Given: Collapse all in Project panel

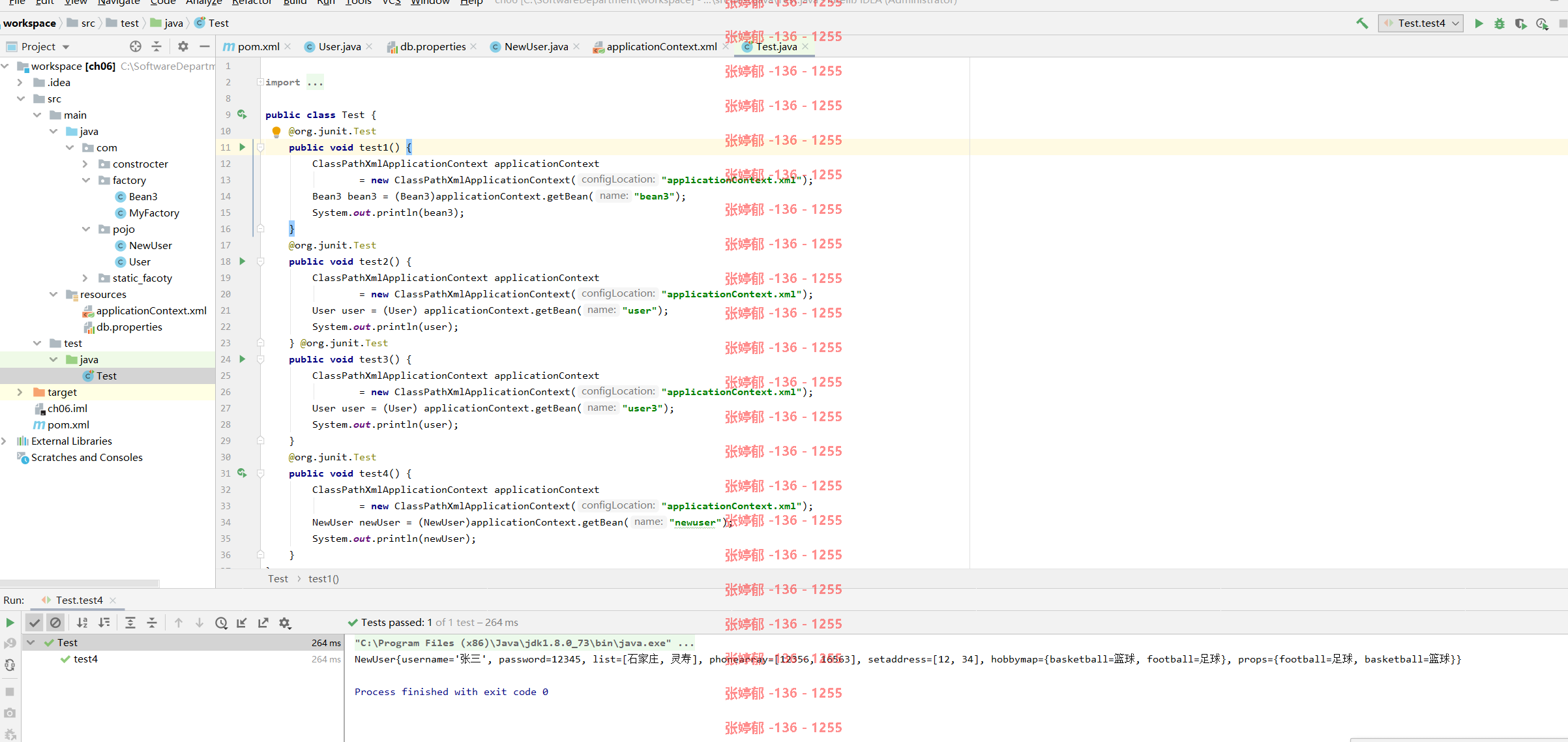Looking at the screenshot, I should [156, 46].
